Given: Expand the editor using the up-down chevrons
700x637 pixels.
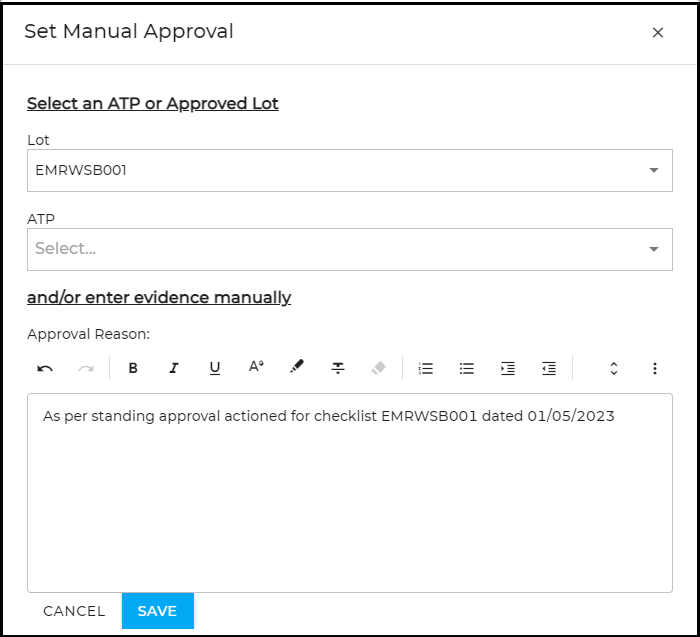Looking at the screenshot, I should (614, 368).
